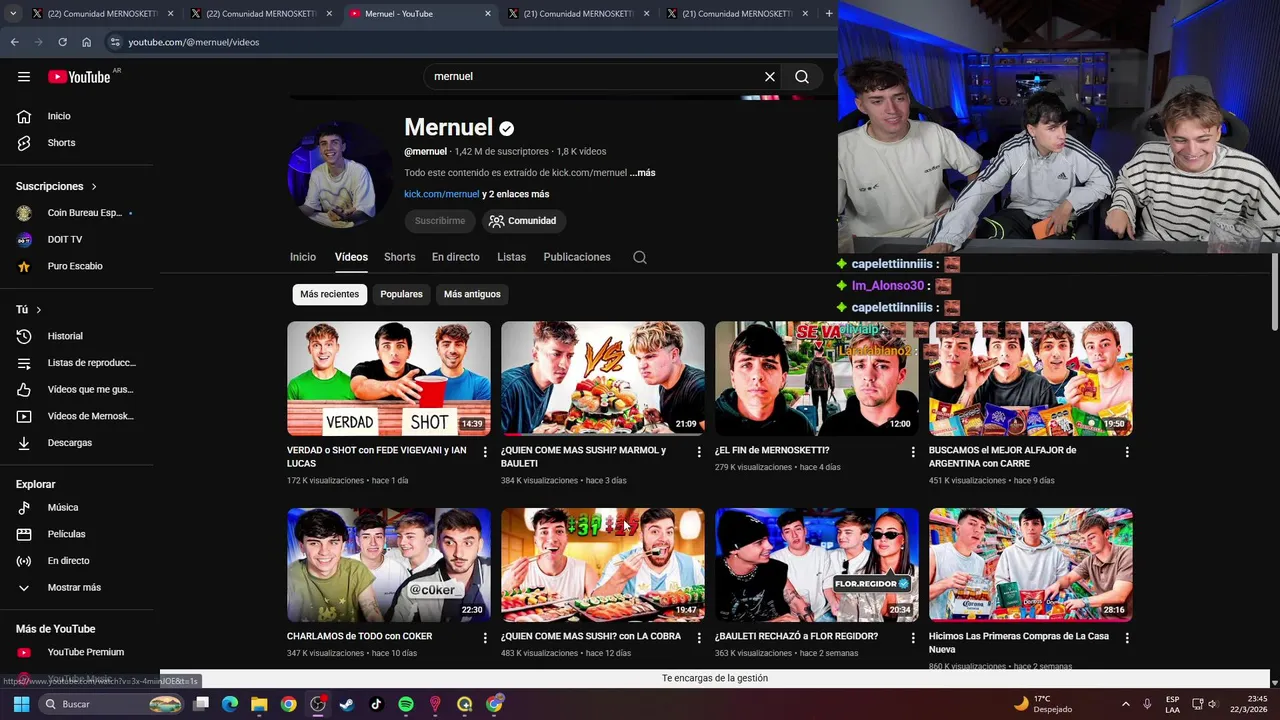
Task: Switch to Listas tab
Action: coord(511,257)
